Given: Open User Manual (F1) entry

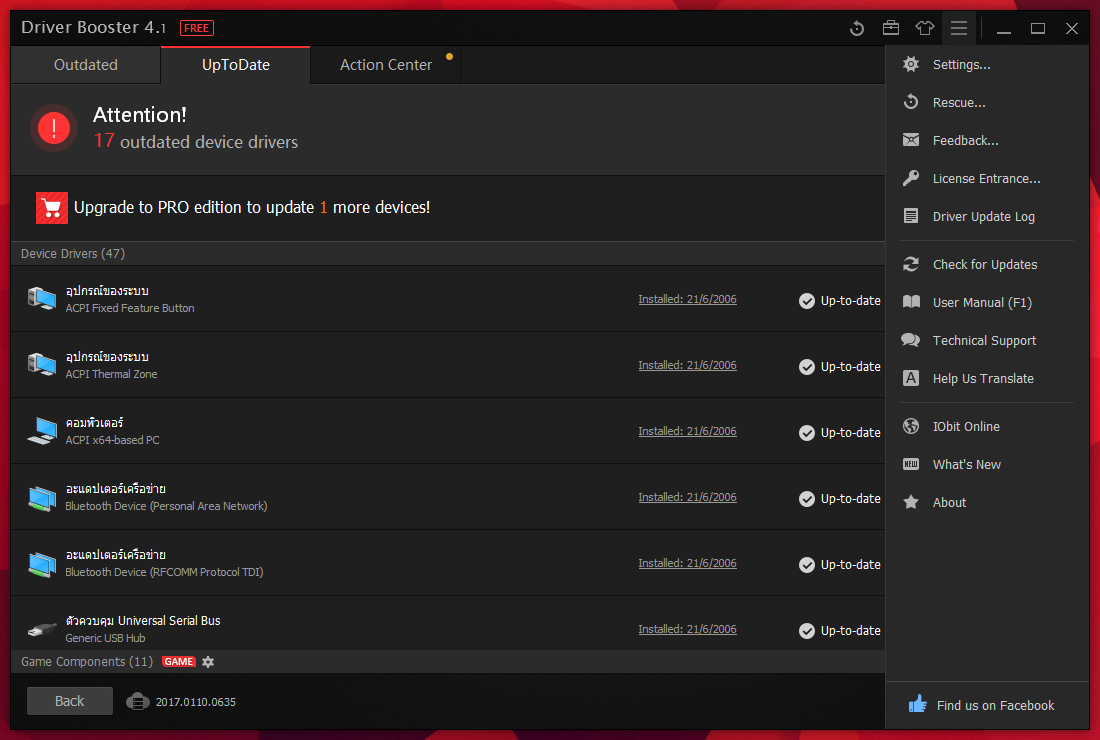Looking at the screenshot, I should [x=982, y=302].
